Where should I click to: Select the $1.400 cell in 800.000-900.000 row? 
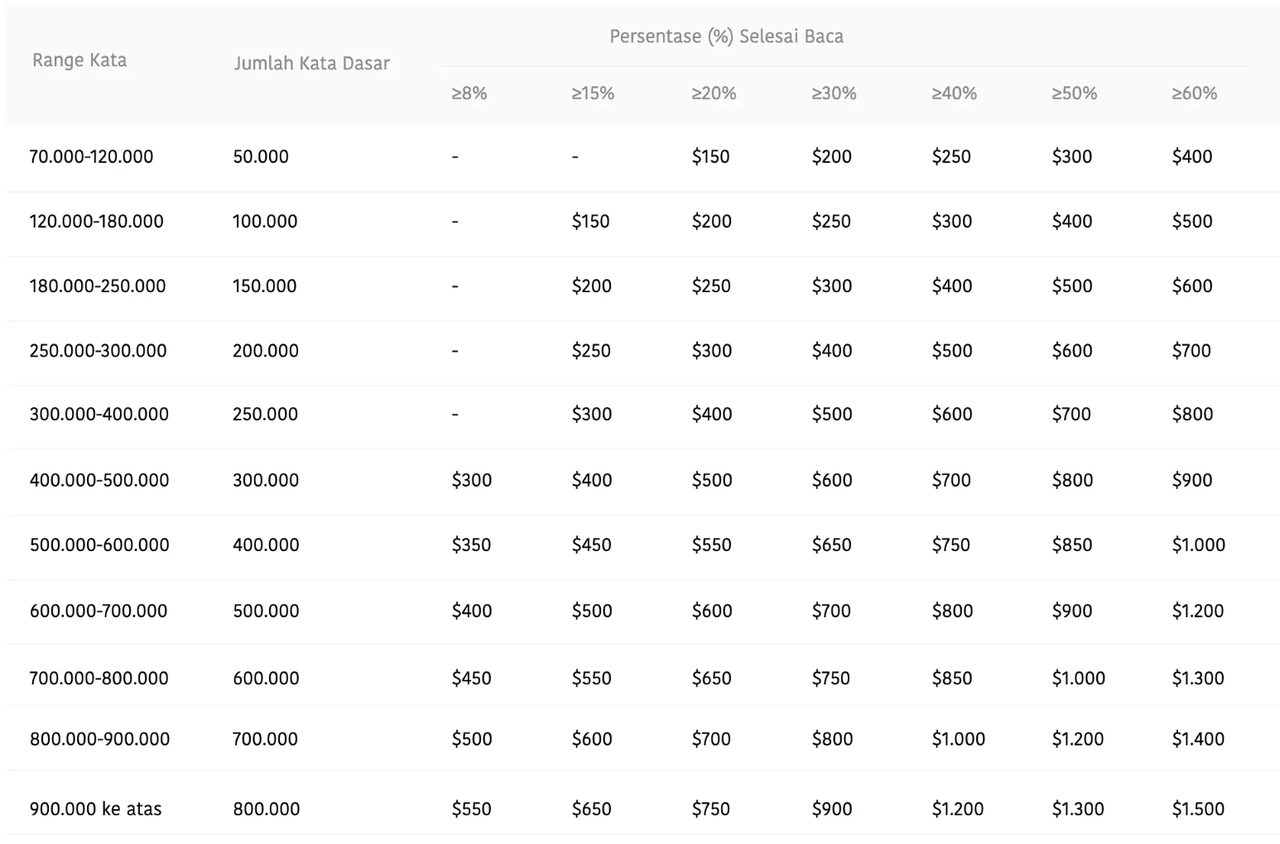click(x=1198, y=739)
